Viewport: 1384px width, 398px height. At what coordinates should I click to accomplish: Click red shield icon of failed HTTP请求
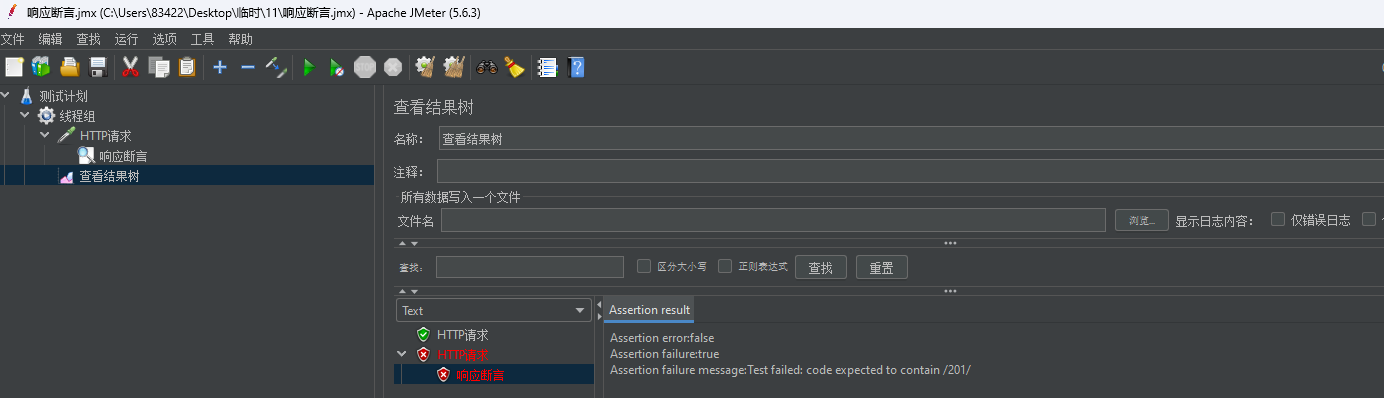(x=424, y=355)
